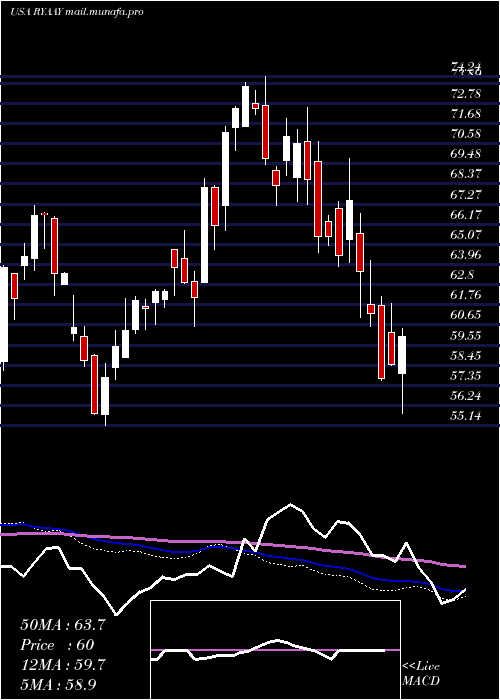The width and height of the screenshot is (500, 700).
Task: Select the last white candlestick on the right
Action: 402,355
